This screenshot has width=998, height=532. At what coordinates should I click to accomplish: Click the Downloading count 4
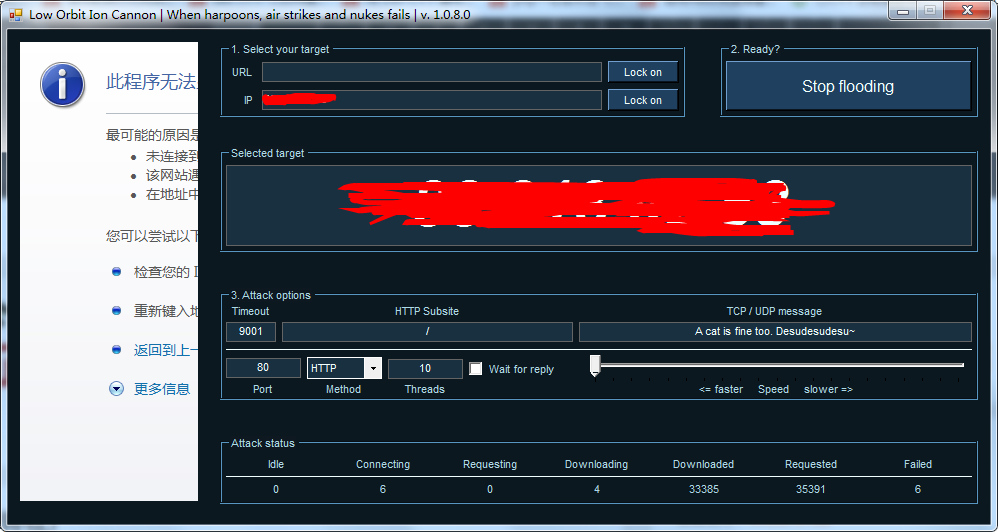click(x=596, y=489)
